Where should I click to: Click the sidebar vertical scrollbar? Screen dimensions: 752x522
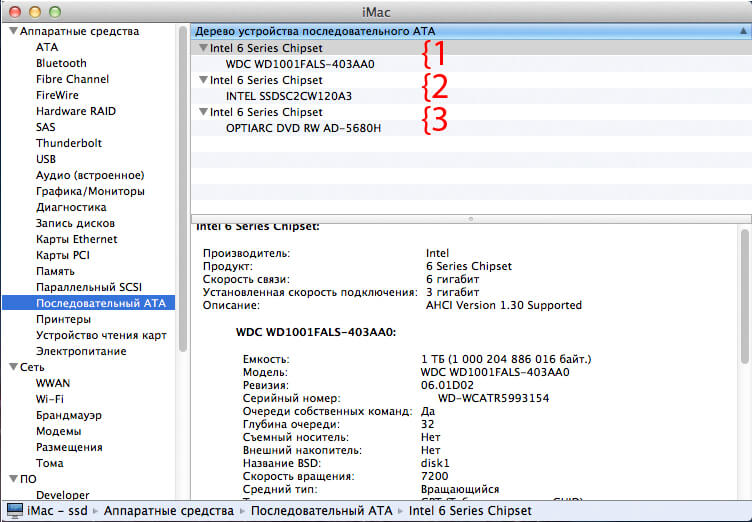point(183,190)
